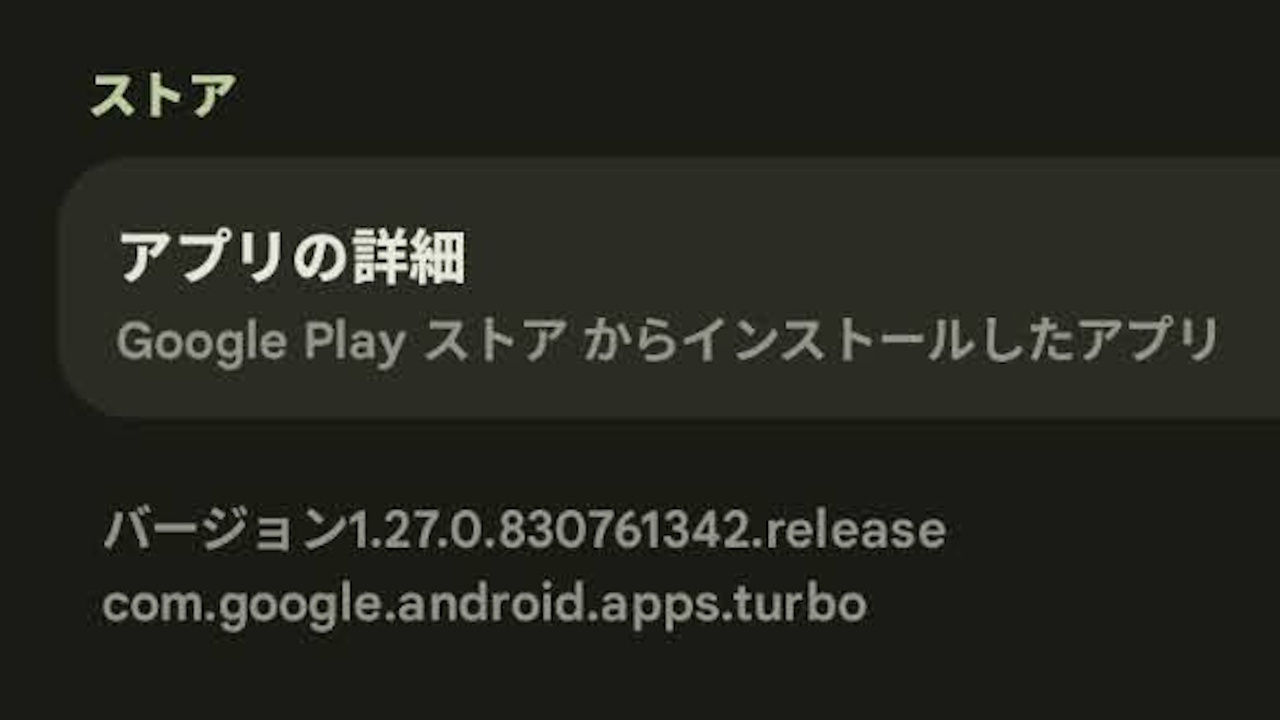The image size is (1280, 720).
Task: Click the com.google.android.apps.turbo package name
Action: (x=484, y=605)
